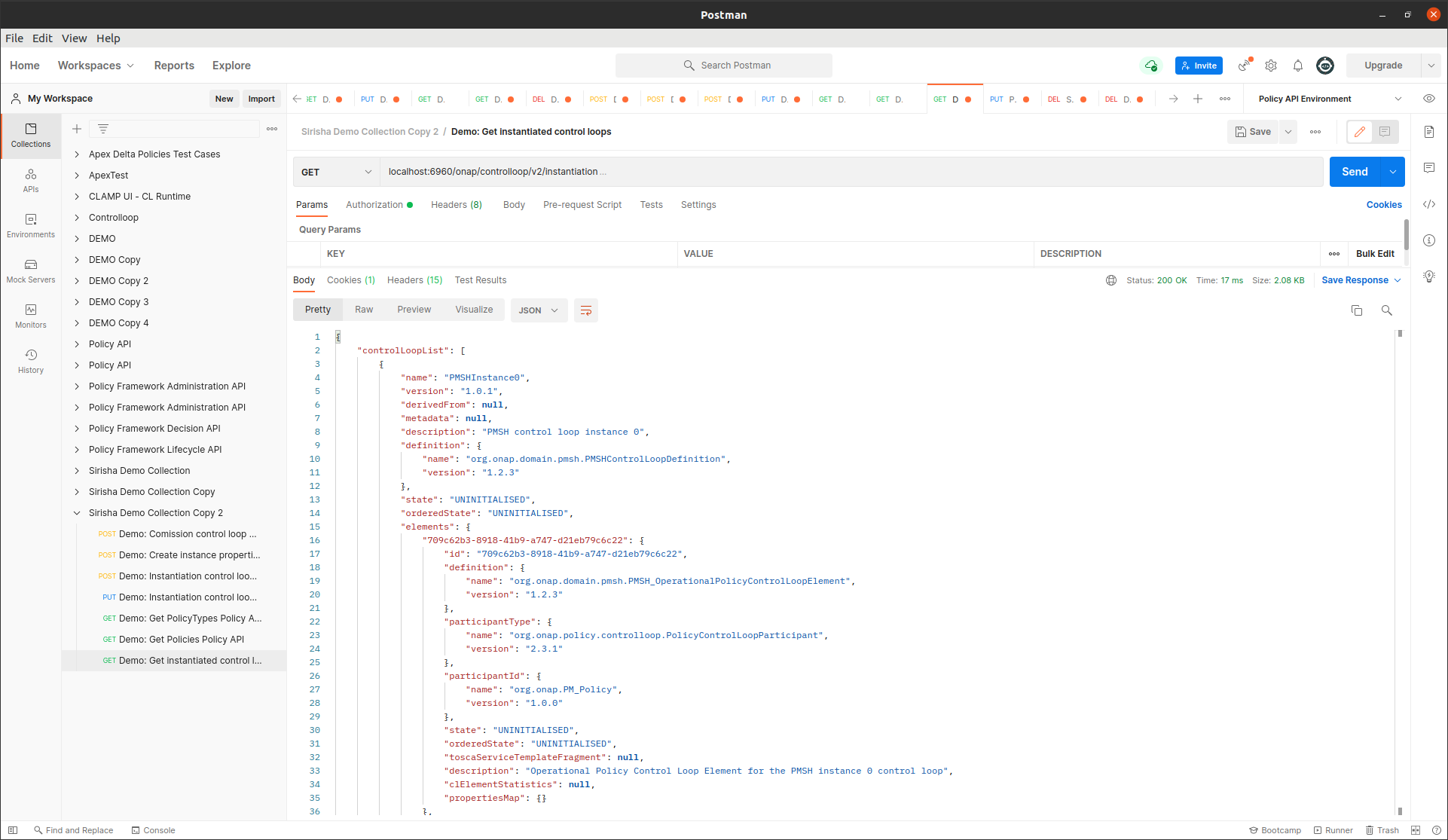Select the Pretty response view
Screen dimensions: 1448x840
[x=318, y=310]
